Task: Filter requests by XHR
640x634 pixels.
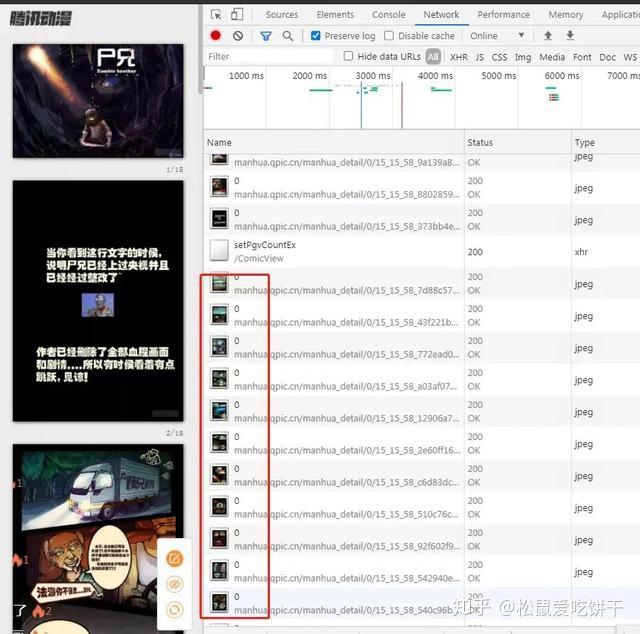Action: click(459, 57)
